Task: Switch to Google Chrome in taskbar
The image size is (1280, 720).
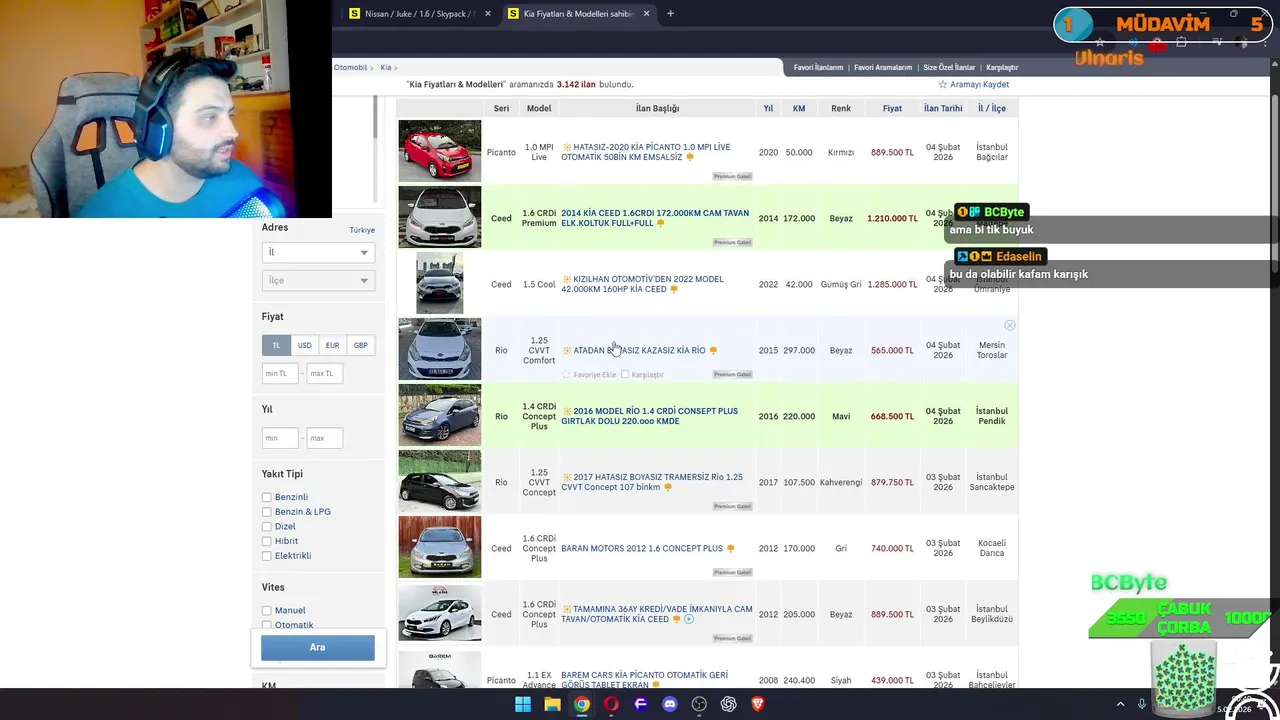Action: (581, 704)
